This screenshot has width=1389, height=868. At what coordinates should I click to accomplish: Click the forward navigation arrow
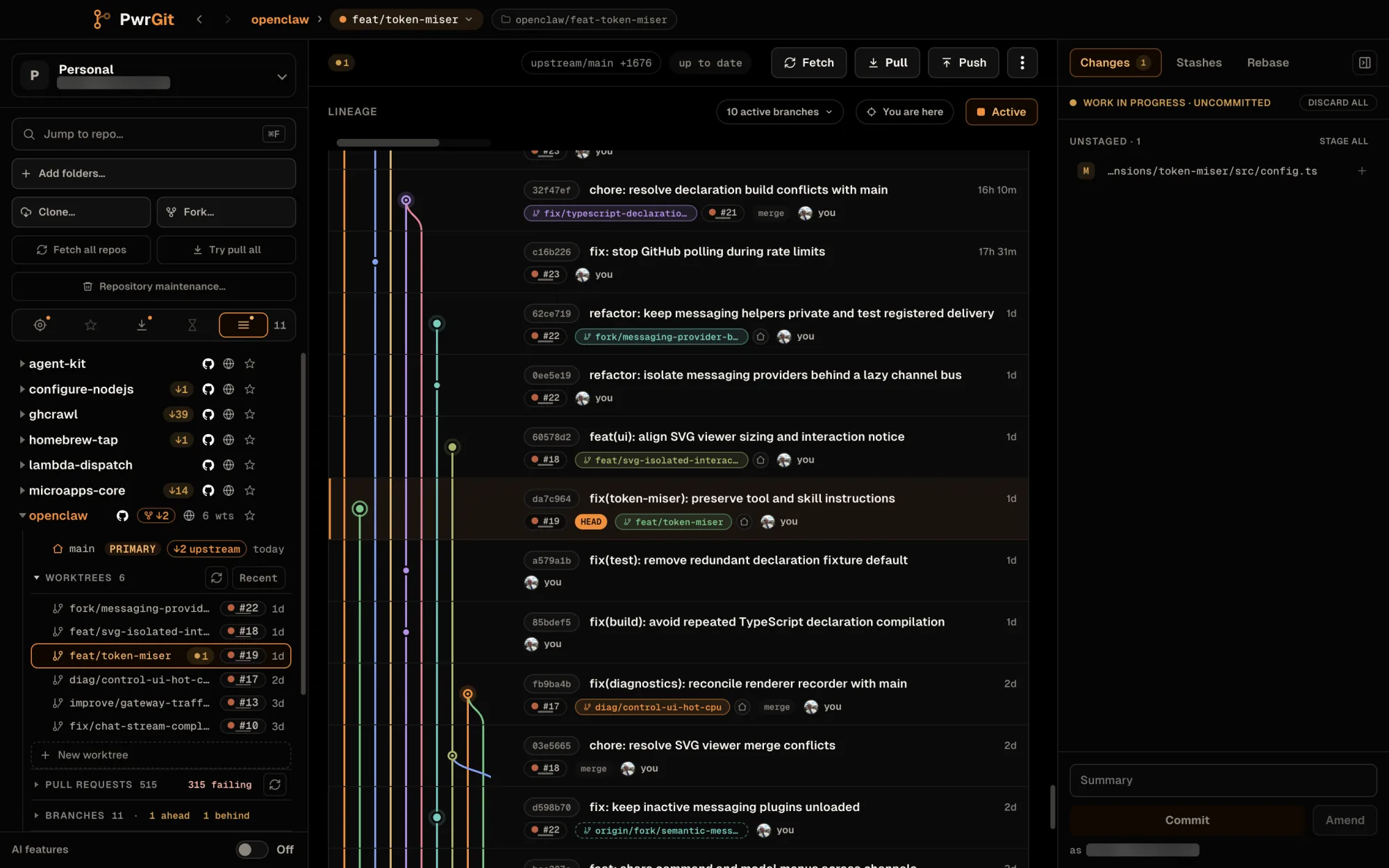tap(227, 19)
